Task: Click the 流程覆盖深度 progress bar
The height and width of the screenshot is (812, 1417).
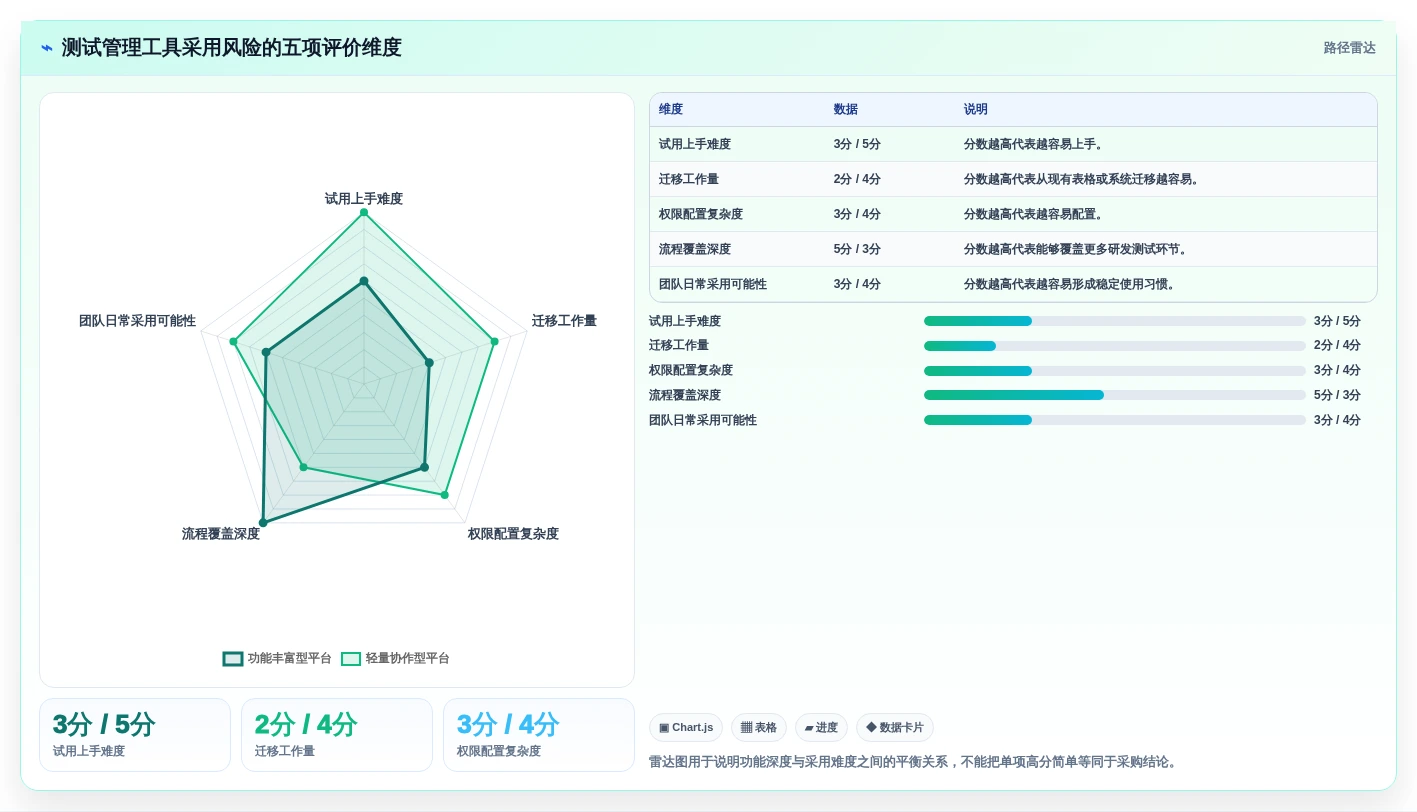Action: 1115,395
